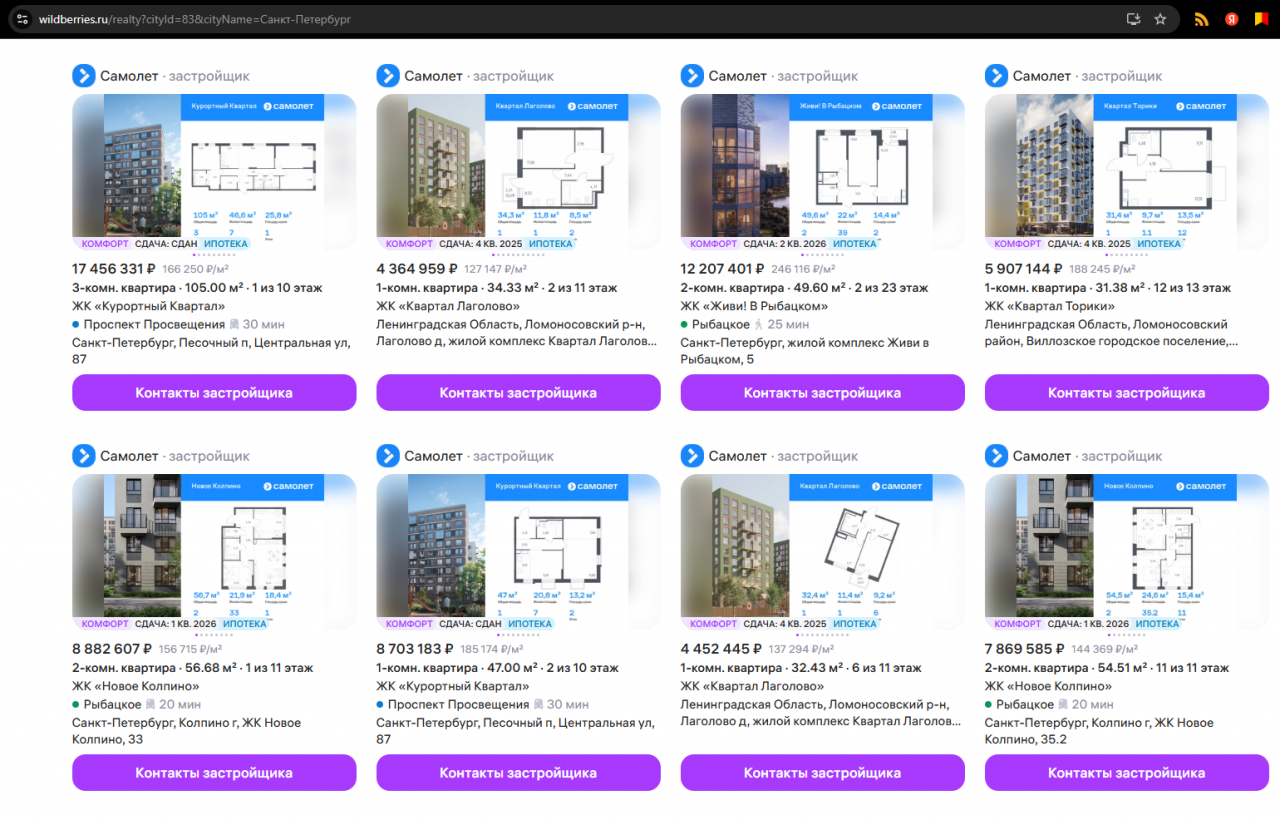Viewport: 1280px width, 820px height.
Task: Click the КОМФОРТ badge on the Квартал Торики card
Action: click(1017, 244)
